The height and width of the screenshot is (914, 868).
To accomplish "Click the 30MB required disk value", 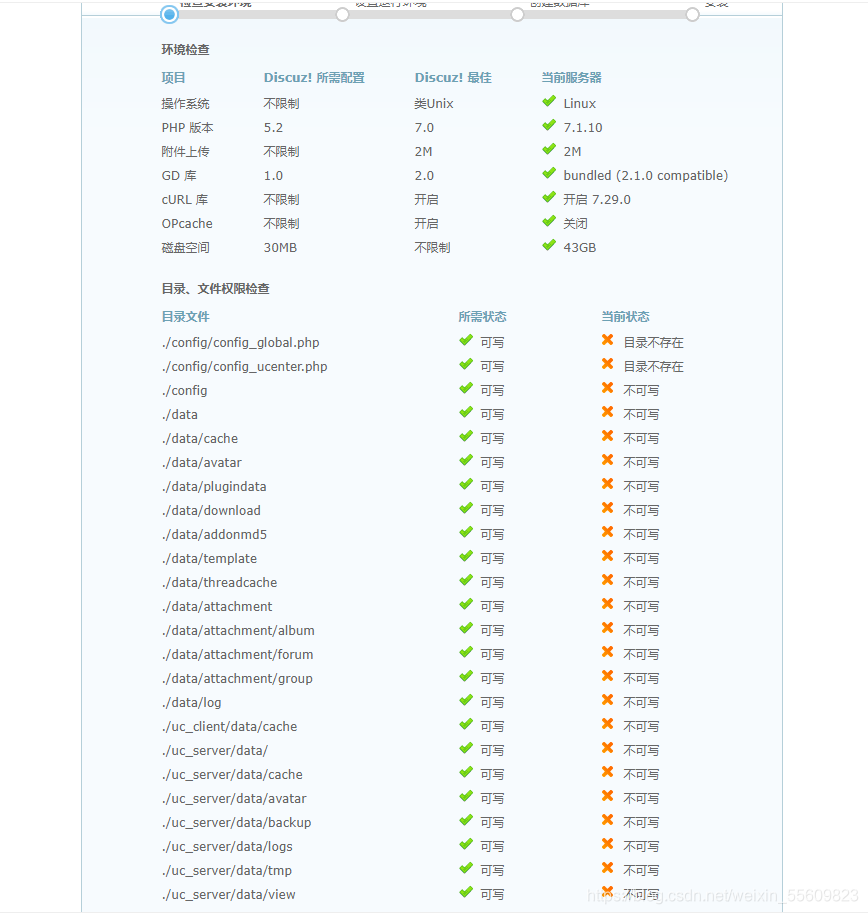I will 280,248.
